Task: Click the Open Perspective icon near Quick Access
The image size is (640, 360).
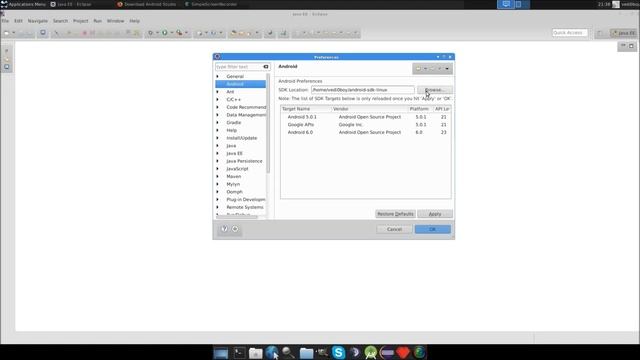Action: (600, 33)
